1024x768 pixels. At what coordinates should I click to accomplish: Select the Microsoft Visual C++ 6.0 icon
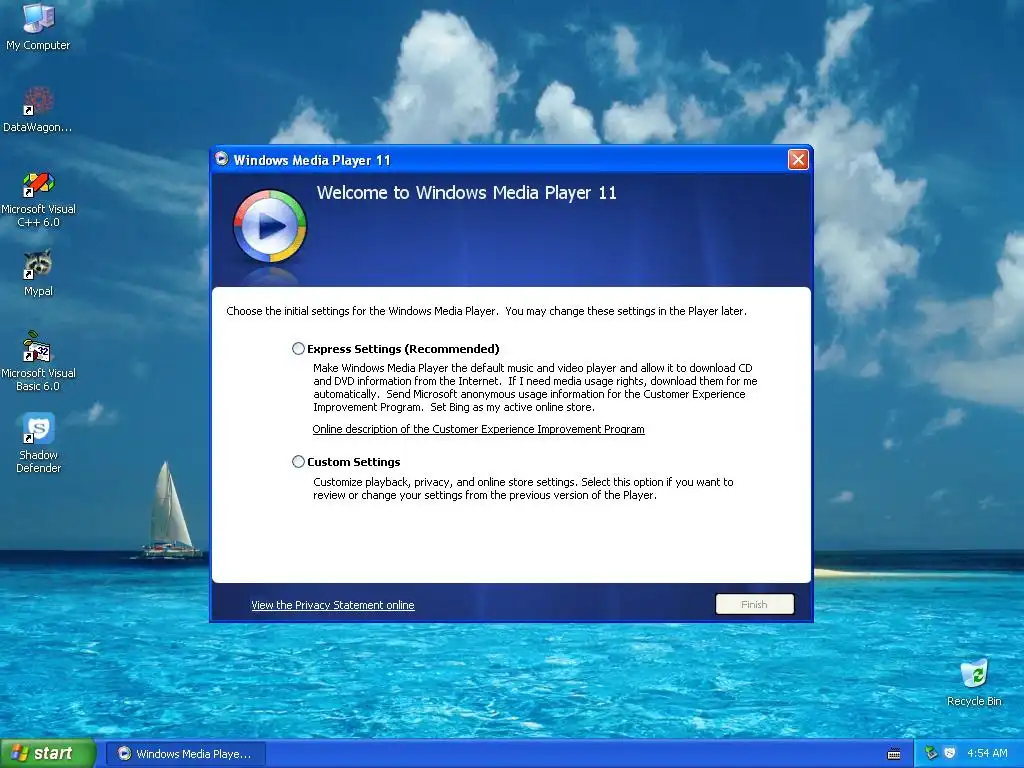click(x=38, y=199)
